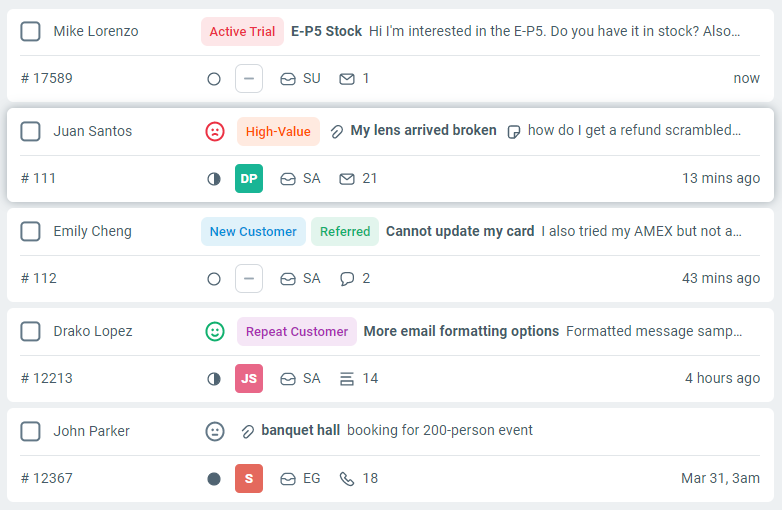Click the happy face icon for Drako Lopez
782x510 pixels.
point(215,331)
